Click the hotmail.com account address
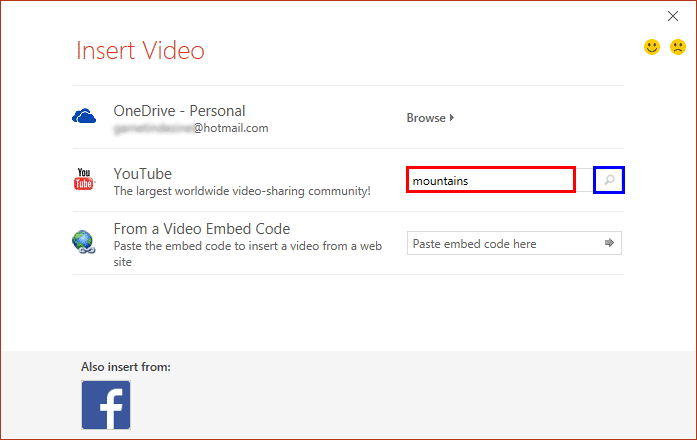 click(191, 128)
